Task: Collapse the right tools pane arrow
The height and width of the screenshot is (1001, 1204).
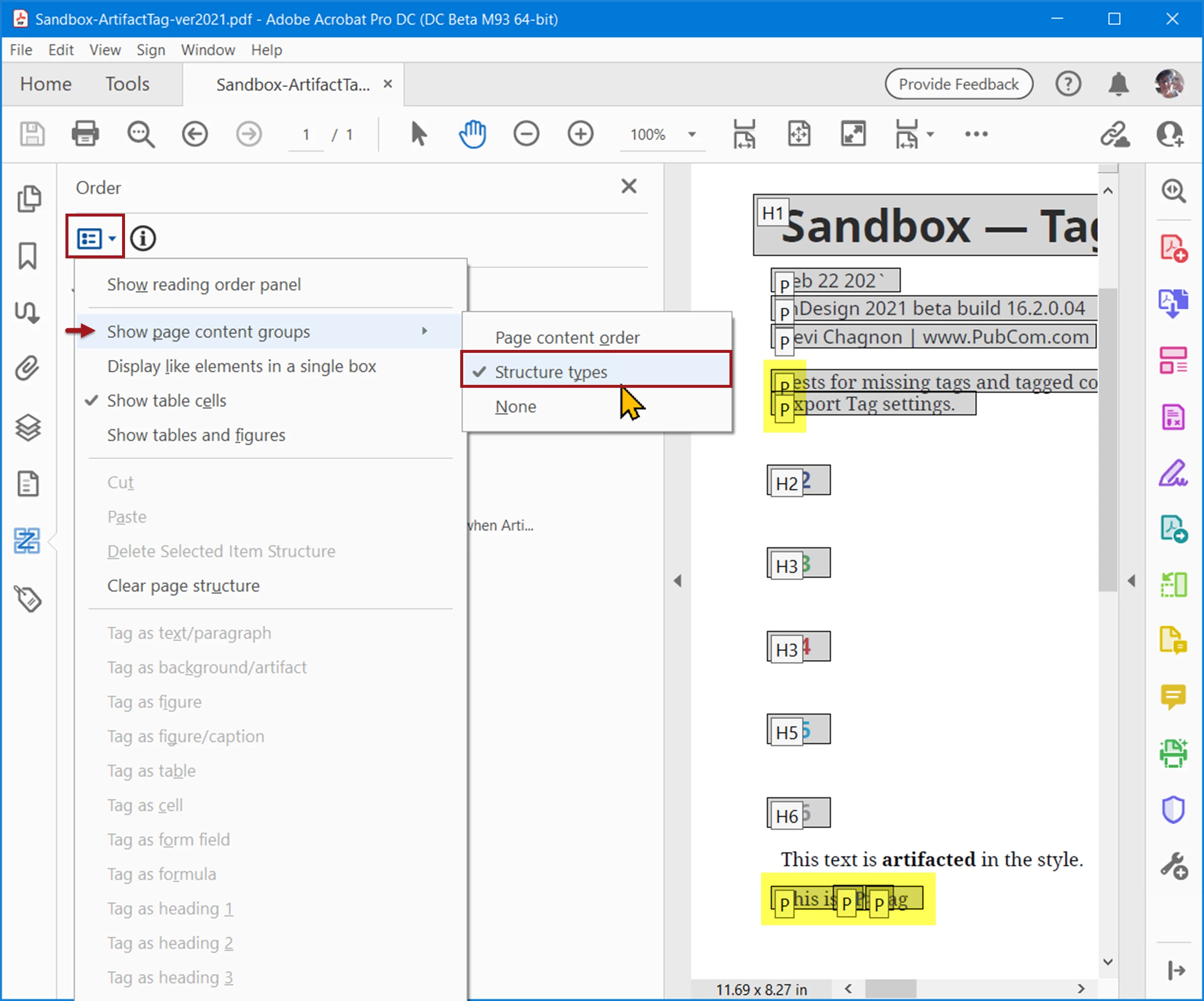Action: (x=1131, y=581)
